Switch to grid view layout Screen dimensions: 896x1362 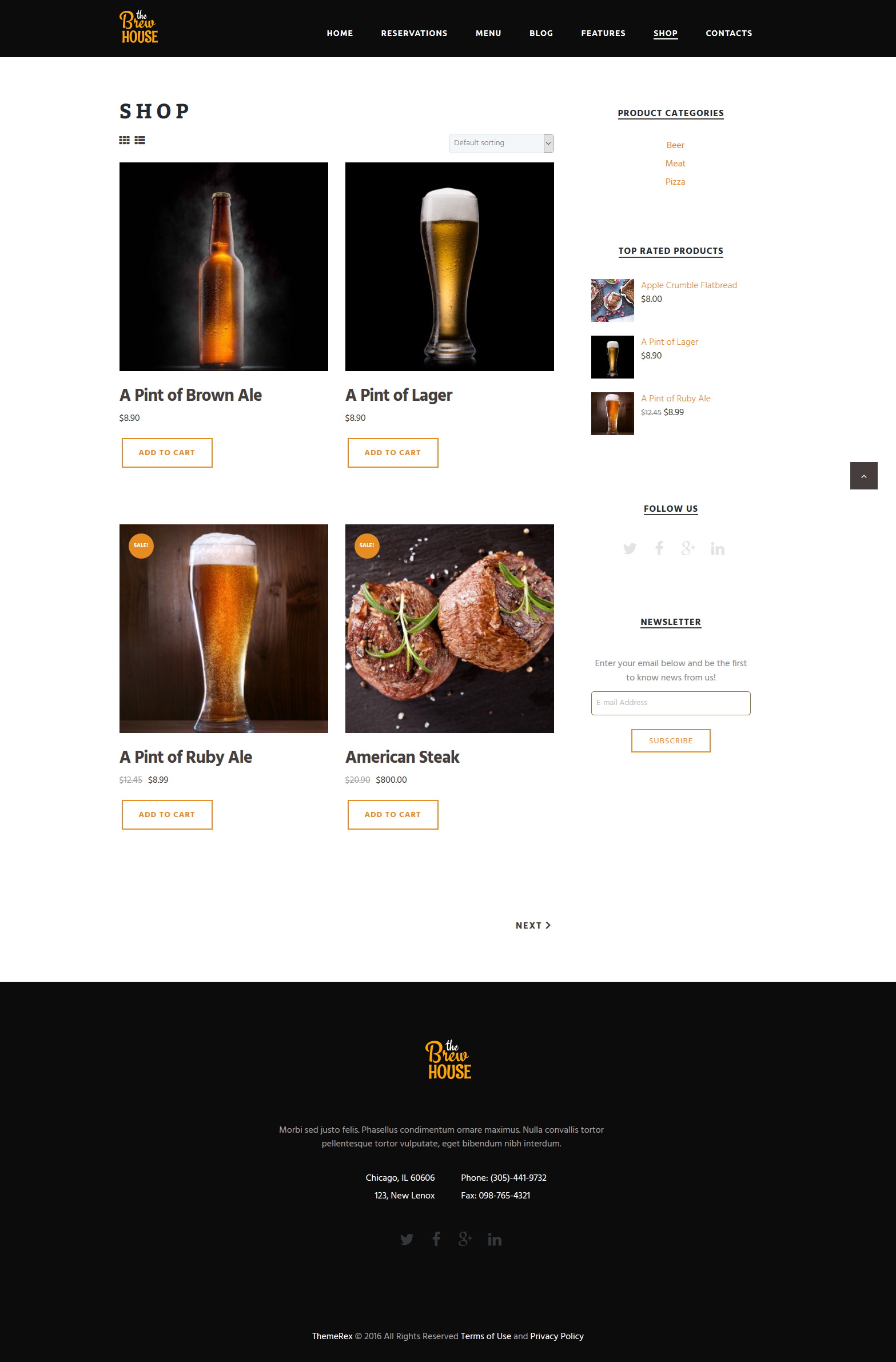point(124,140)
